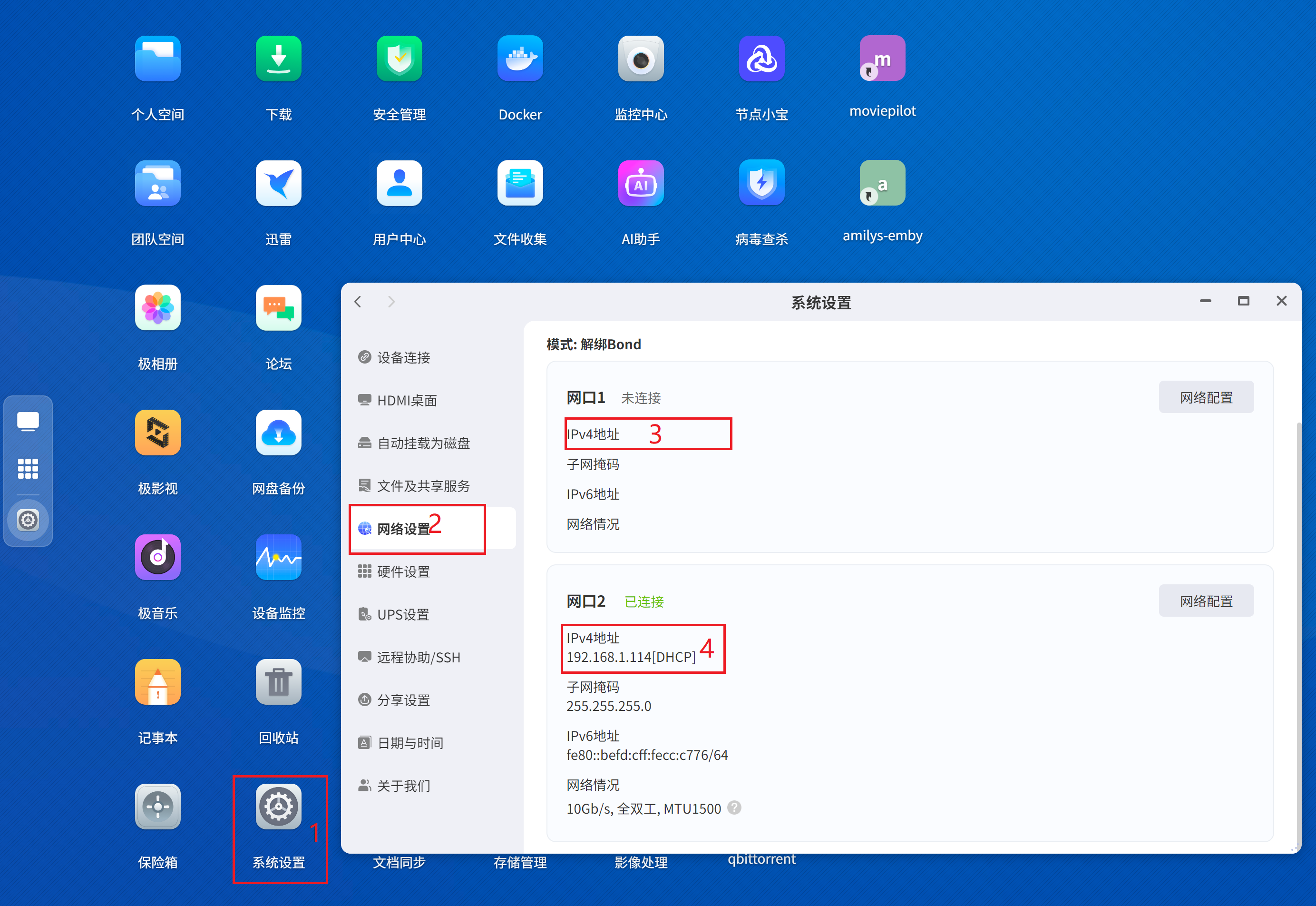Viewport: 1316px width, 906px height.
Task: Launch 极音乐 music app
Action: [158, 557]
